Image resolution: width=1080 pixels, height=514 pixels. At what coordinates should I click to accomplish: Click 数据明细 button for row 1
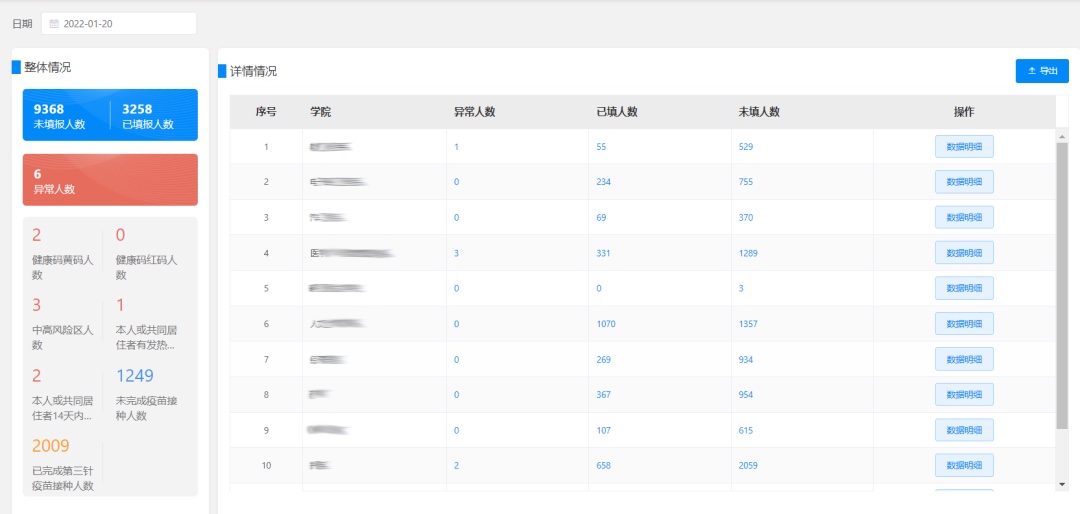(x=964, y=147)
